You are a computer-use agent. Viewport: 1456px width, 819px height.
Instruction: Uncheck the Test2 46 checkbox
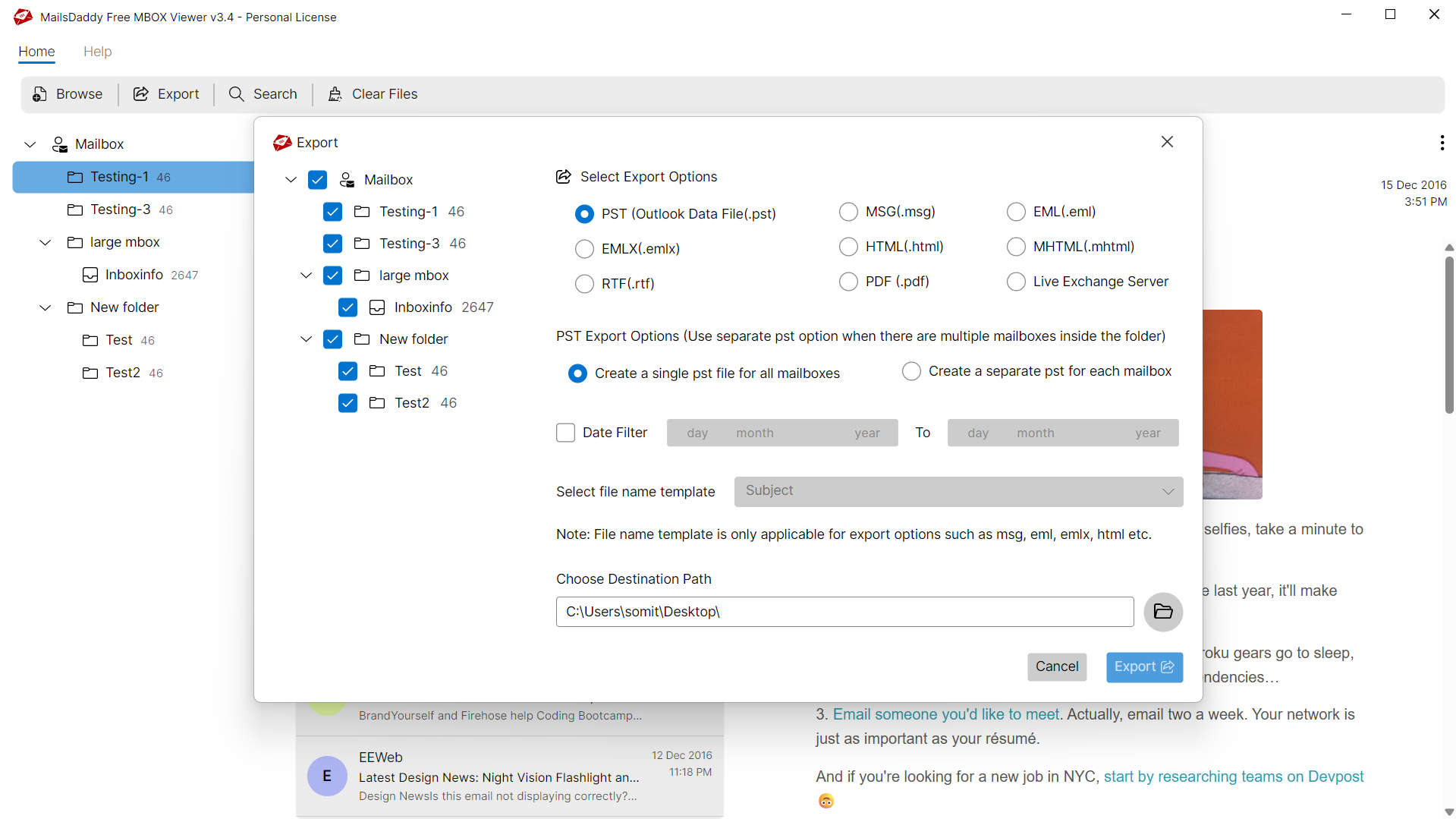[x=347, y=403]
